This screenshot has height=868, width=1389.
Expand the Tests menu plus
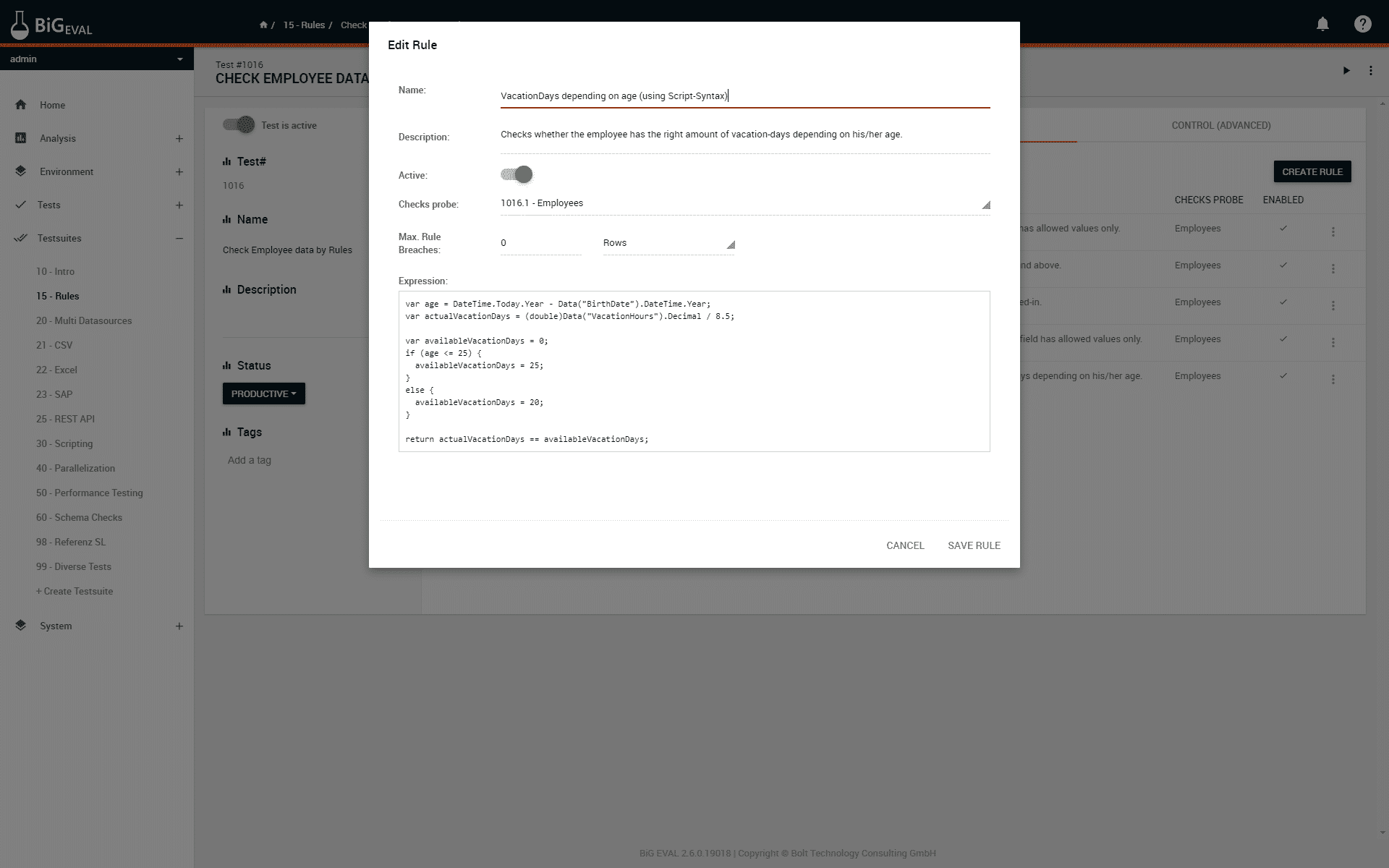click(179, 205)
